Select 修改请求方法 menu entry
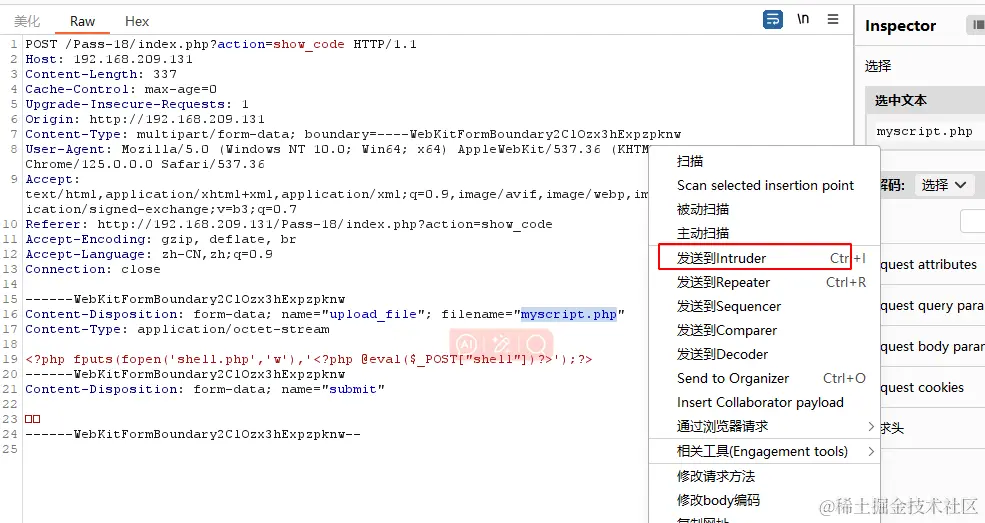985x523 pixels. (765, 476)
